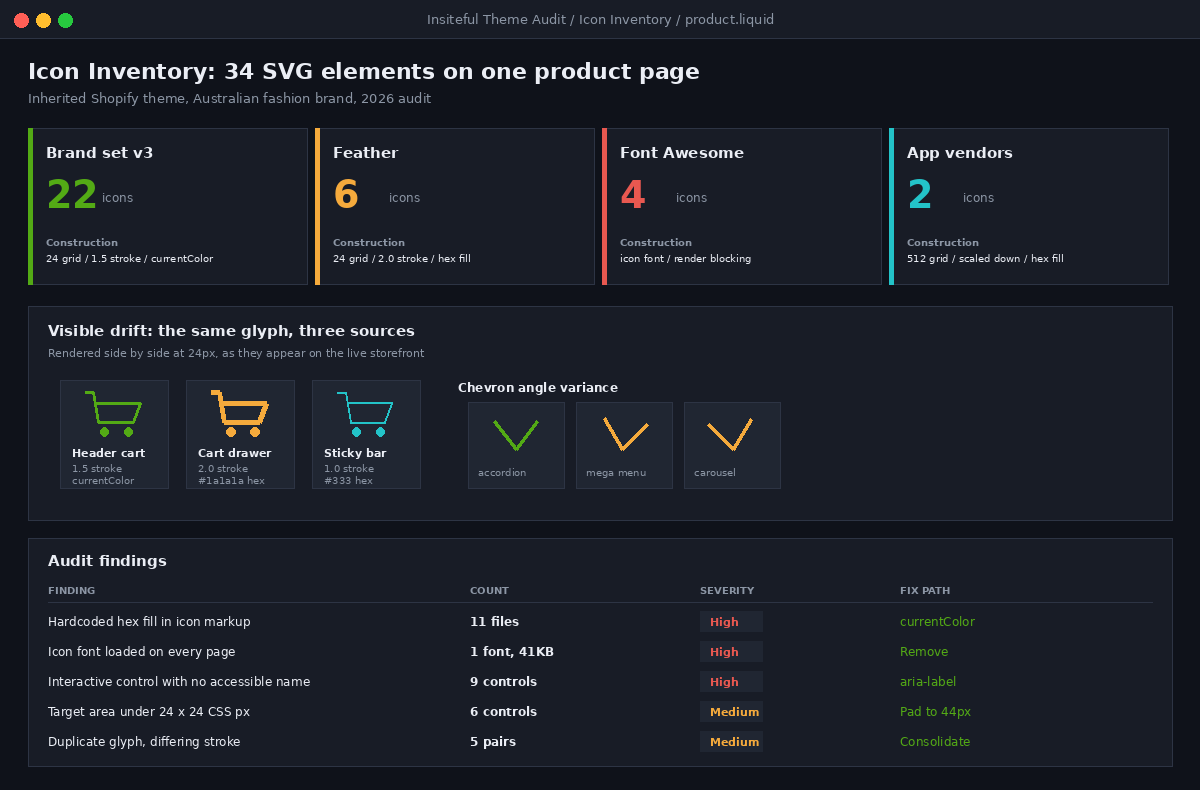The width and height of the screenshot is (1200, 790).
Task: Click the '#1a1a1a hex' text
Action: click(x=231, y=481)
